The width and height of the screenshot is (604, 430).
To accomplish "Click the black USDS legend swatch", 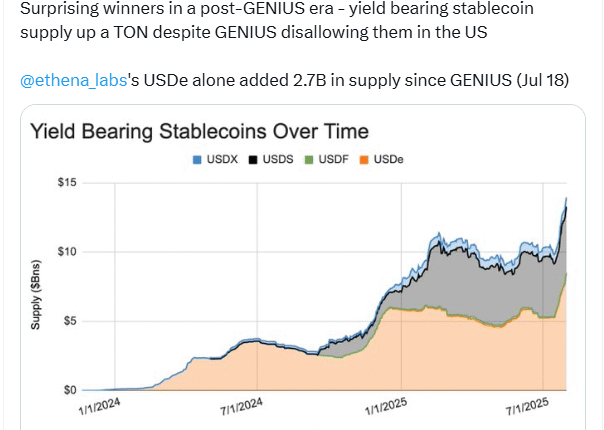I will (254, 160).
